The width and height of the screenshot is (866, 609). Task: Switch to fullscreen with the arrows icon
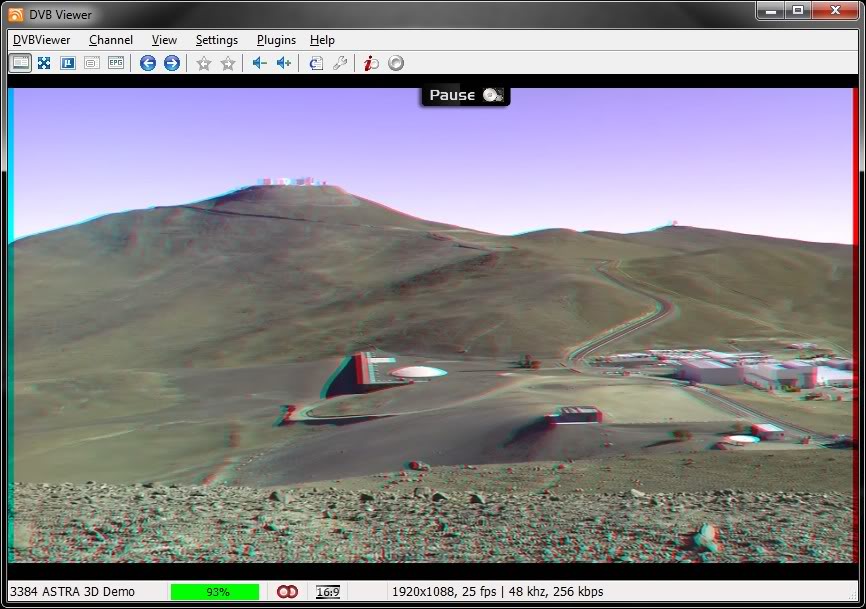click(x=44, y=63)
